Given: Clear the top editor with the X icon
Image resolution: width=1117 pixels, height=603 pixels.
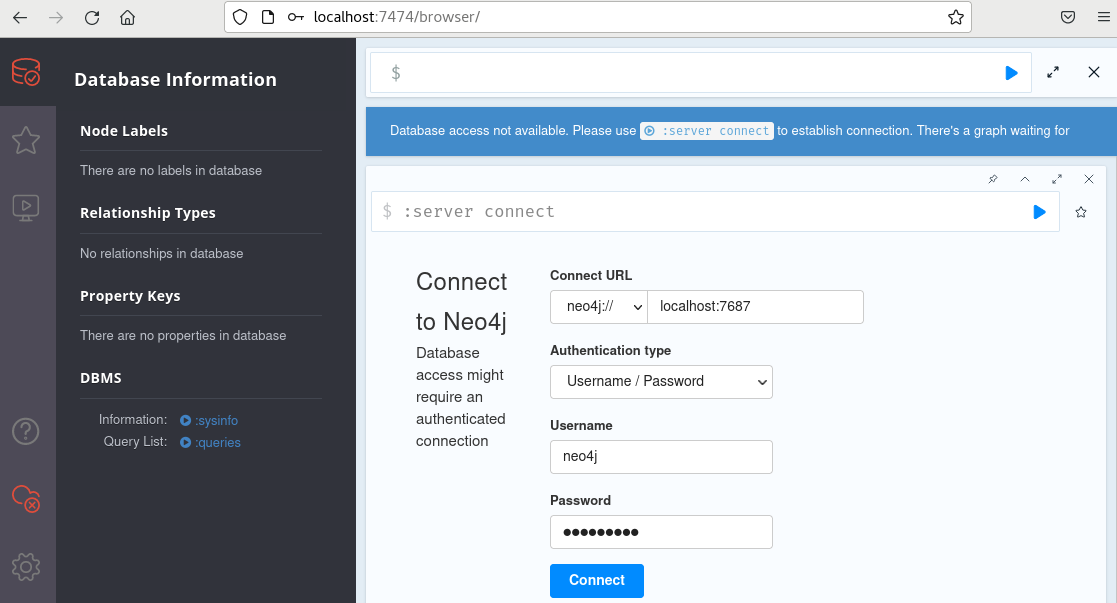Looking at the screenshot, I should 1093,72.
